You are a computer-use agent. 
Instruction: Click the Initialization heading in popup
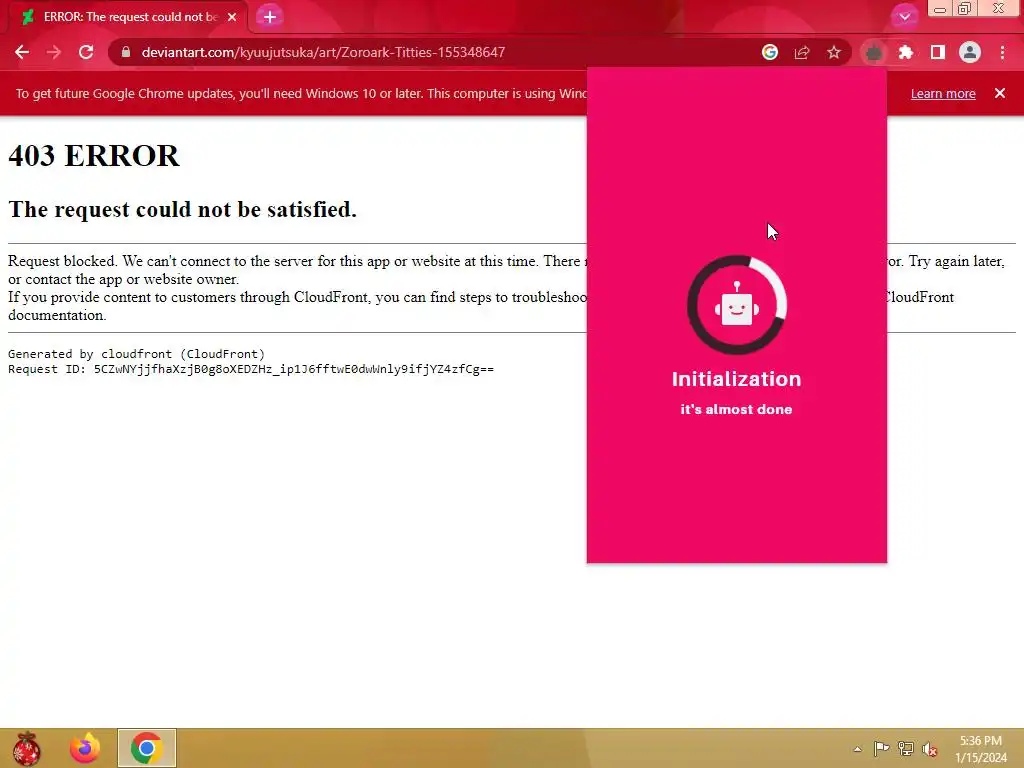click(737, 379)
